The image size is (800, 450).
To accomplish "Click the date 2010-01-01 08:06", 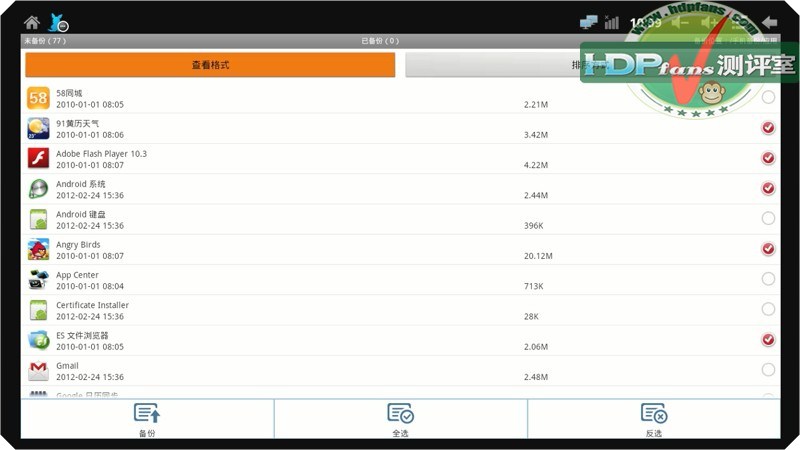I will click(90, 135).
